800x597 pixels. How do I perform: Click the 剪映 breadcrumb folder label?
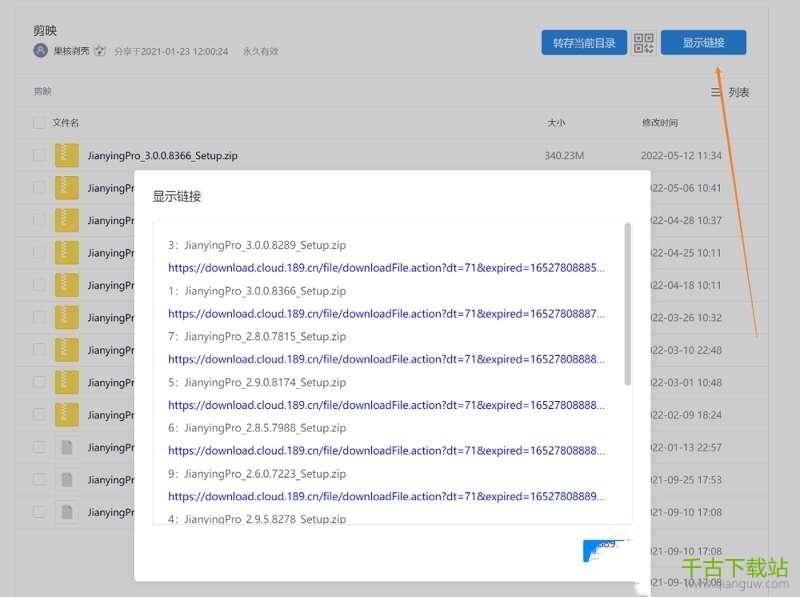(42, 92)
